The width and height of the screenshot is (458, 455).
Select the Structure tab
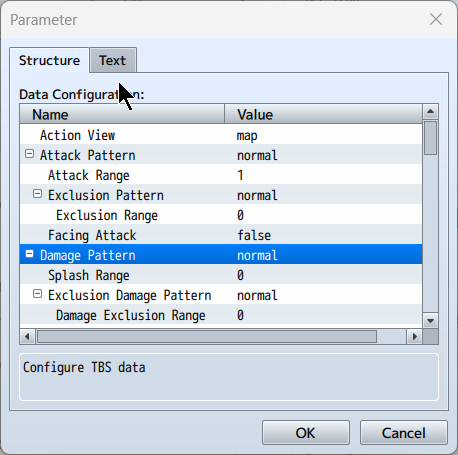[x=49, y=60]
